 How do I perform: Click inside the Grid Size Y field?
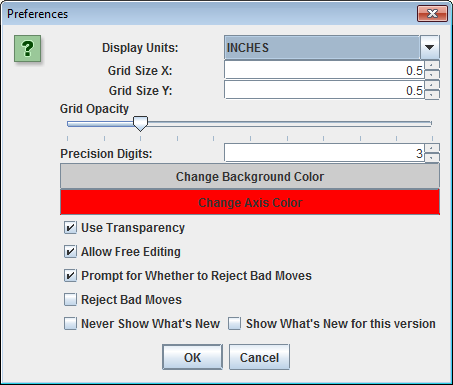point(324,90)
